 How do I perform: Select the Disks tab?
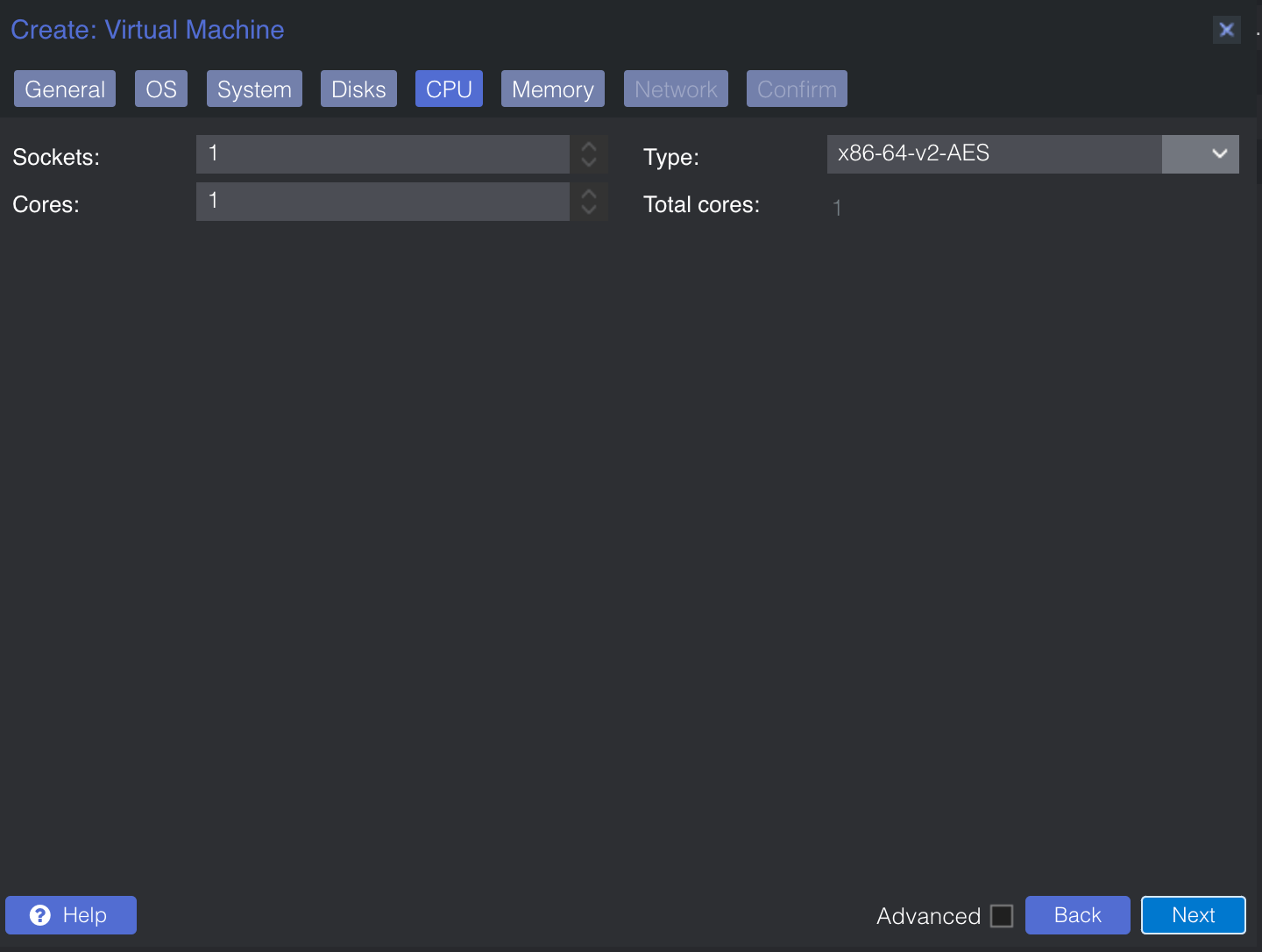pyautogui.click(x=358, y=89)
